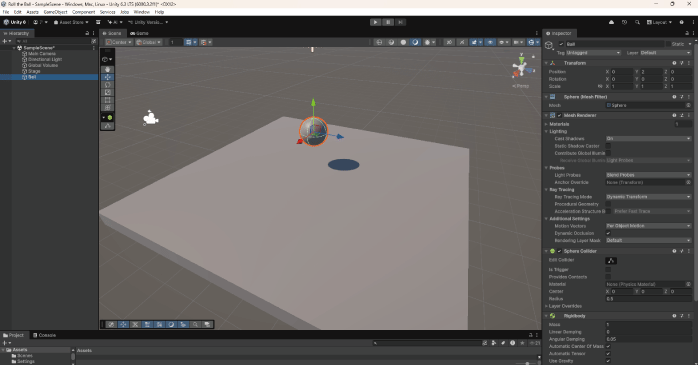Viewport: 698px width, 365px height.
Task: Lock the Inspector panel
Action: point(687,33)
